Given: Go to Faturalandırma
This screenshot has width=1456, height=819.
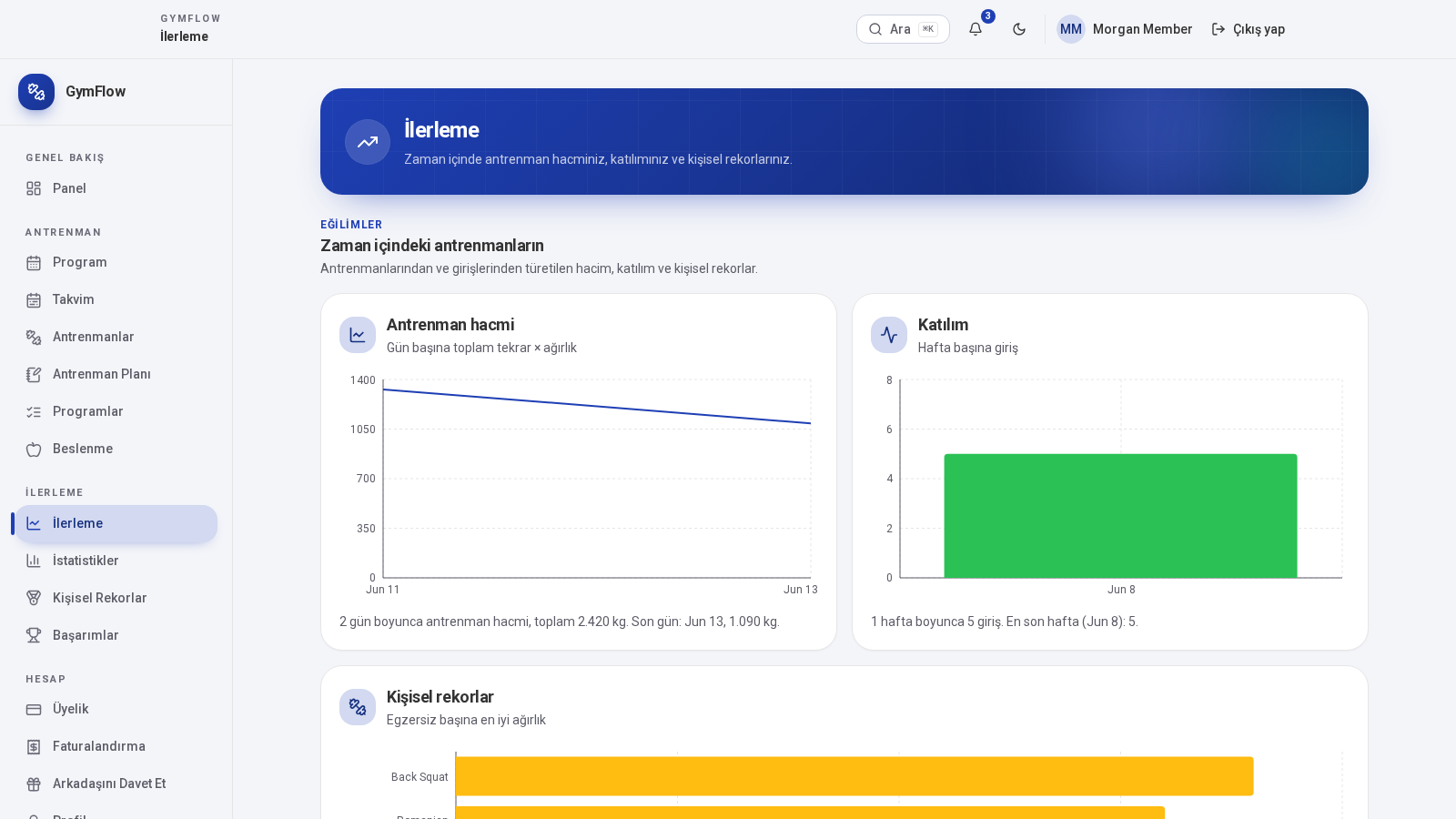Looking at the screenshot, I should [116, 746].
